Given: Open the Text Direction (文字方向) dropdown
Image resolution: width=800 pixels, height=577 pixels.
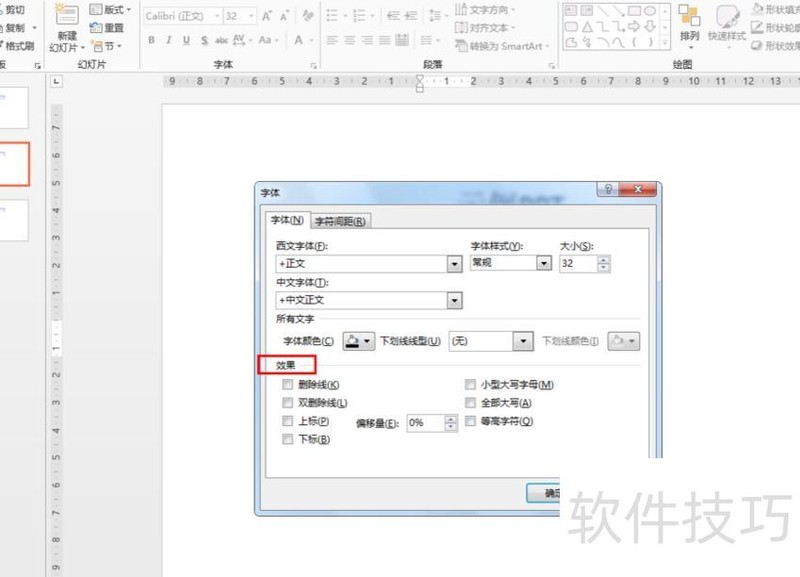Looking at the screenshot, I should 485,10.
